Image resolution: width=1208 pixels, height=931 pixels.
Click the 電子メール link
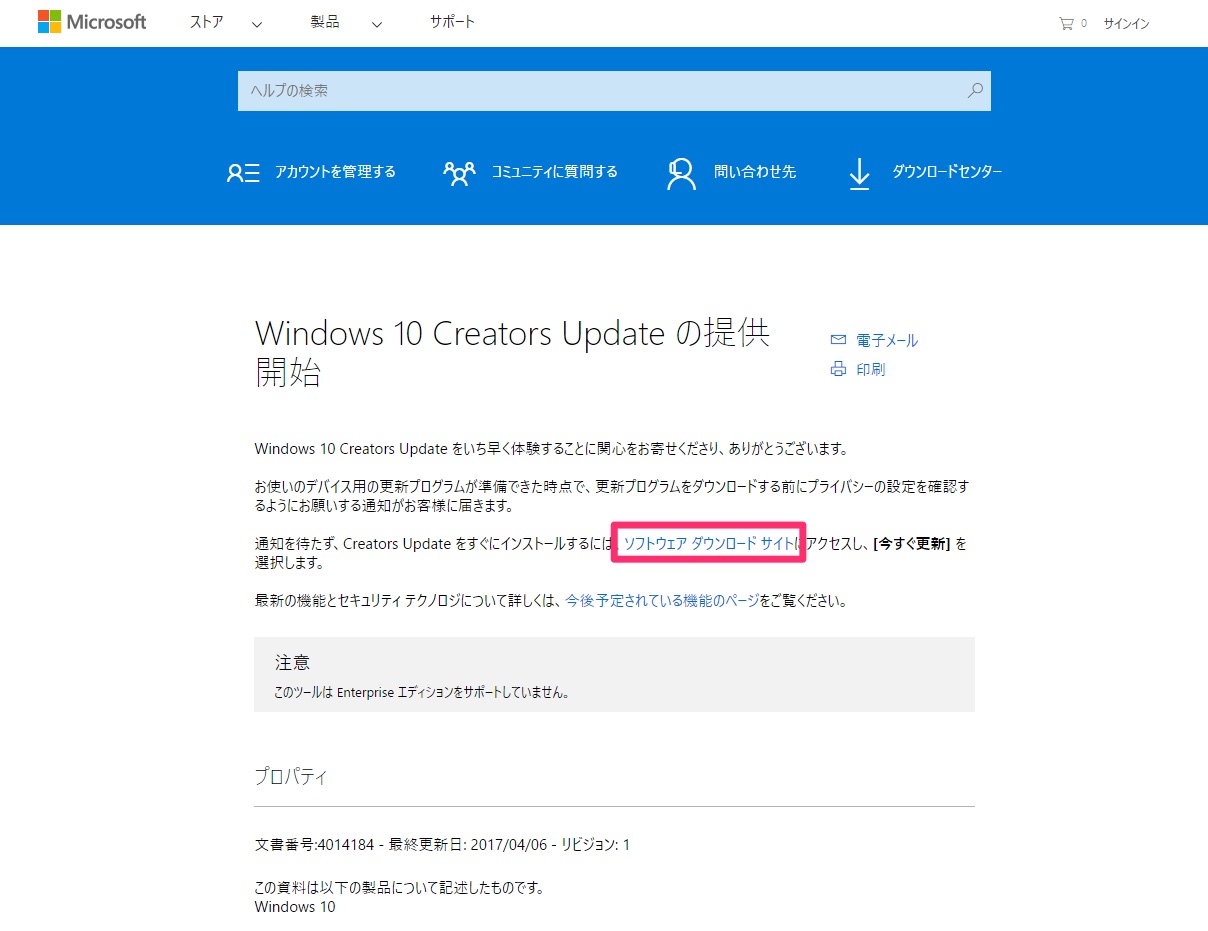[887, 341]
